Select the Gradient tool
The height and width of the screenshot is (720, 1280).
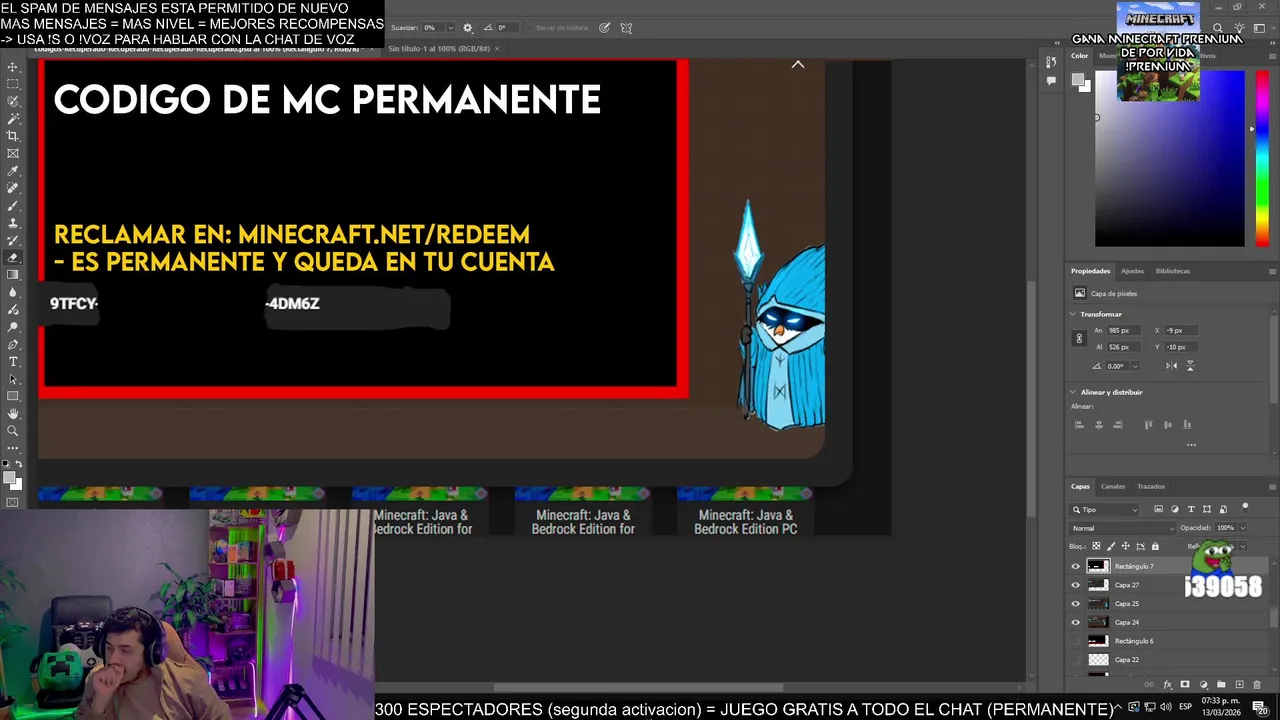(x=13, y=274)
